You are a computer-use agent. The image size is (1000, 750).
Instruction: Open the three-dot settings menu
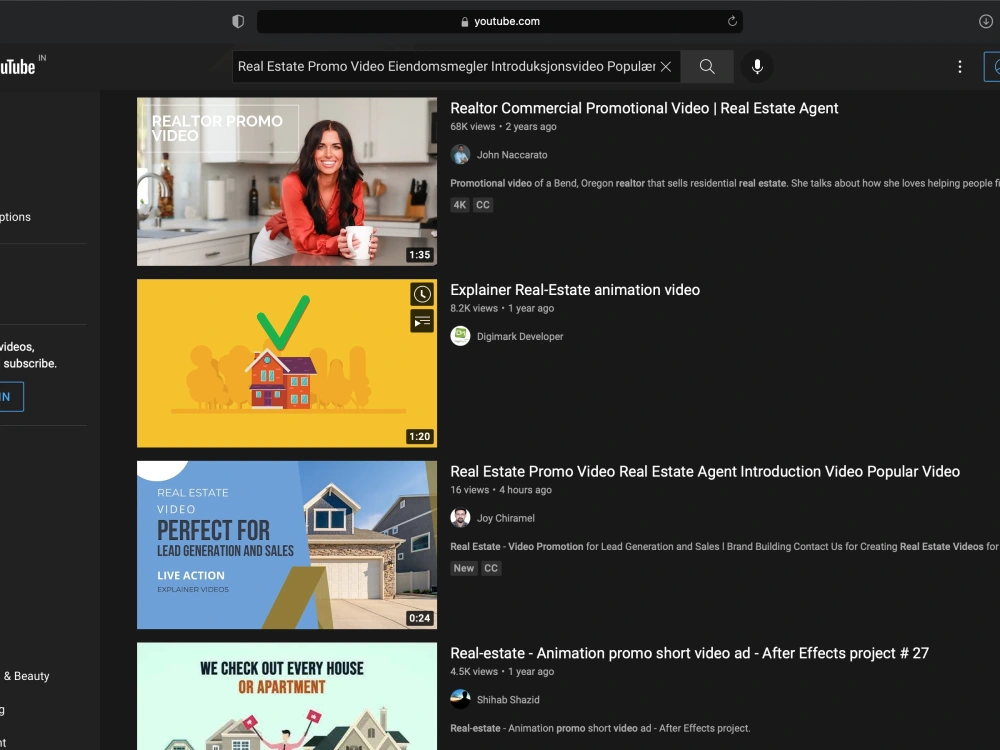click(x=959, y=66)
